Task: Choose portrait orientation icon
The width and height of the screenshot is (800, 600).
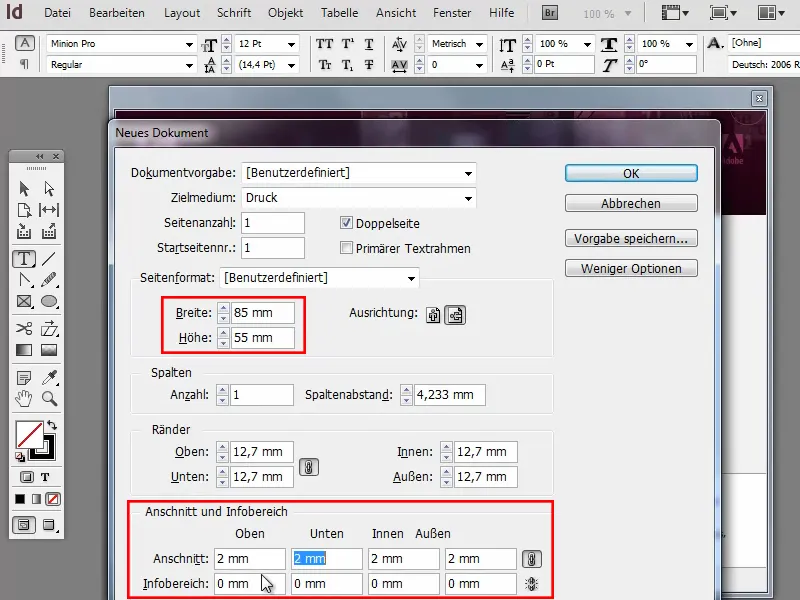Action: (x=433, y=315)
